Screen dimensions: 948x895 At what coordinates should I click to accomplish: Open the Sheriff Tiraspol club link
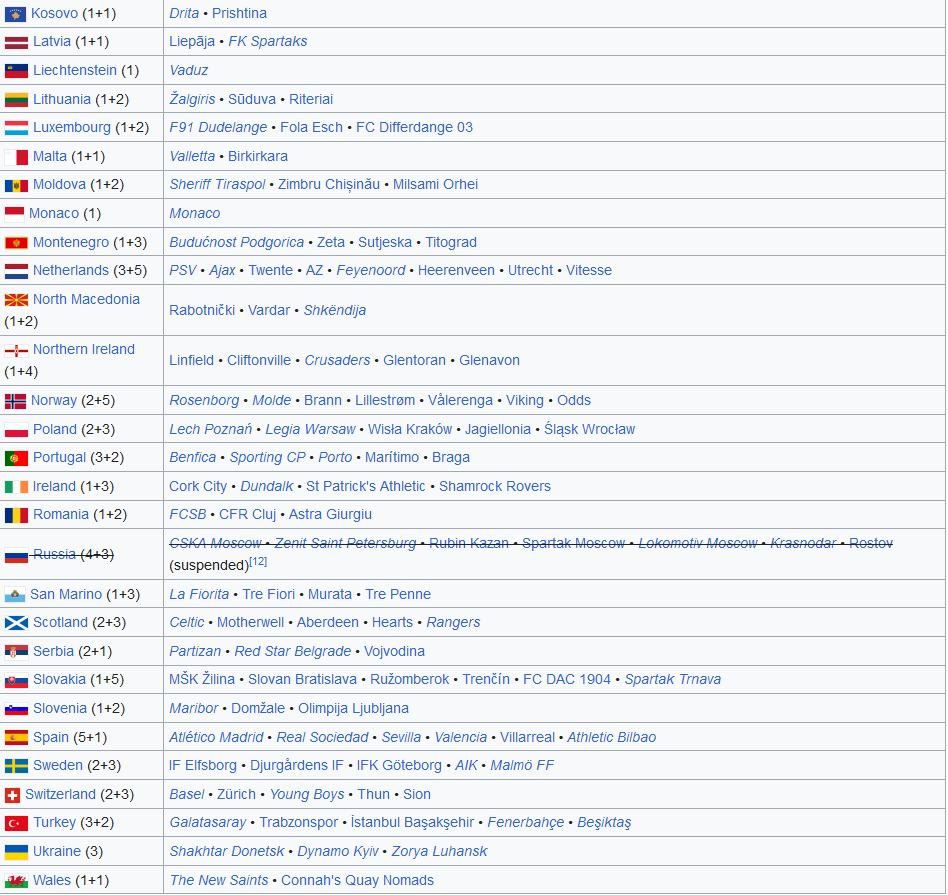[217, 185]
